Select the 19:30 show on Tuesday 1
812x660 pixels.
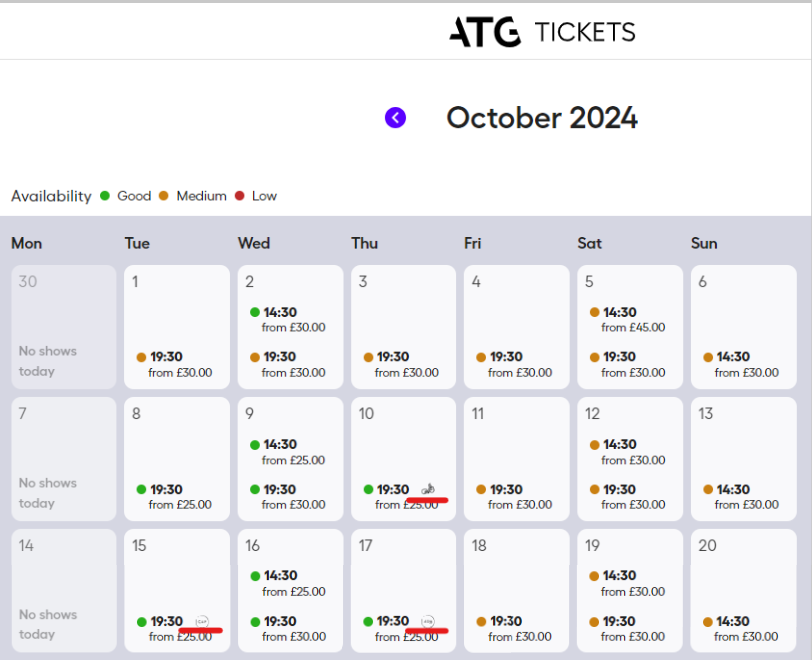pos(175,364)
